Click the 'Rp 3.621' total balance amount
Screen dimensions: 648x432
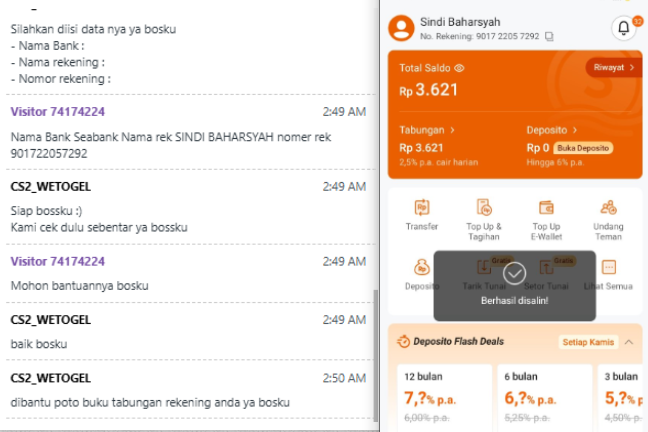428,90
